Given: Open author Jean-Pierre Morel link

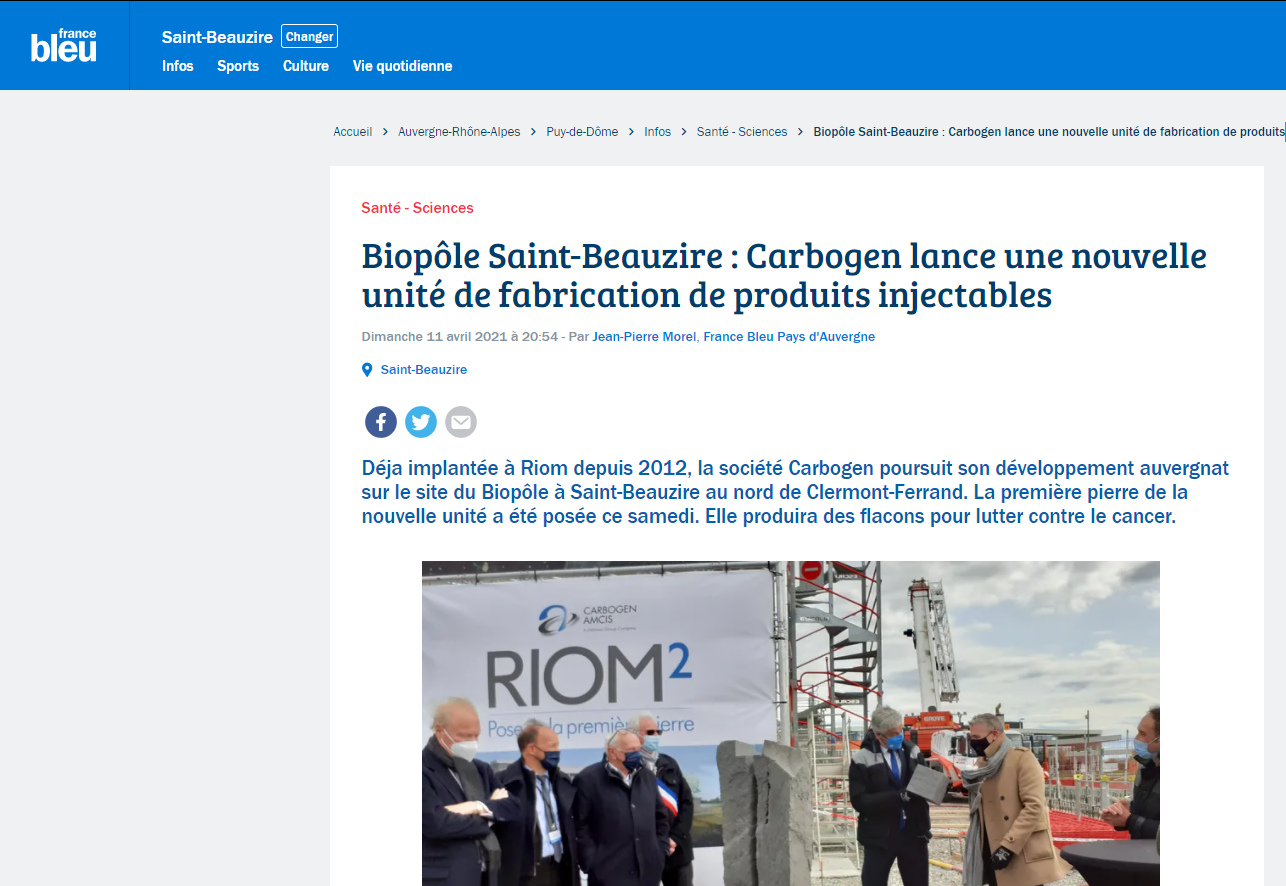Looking at the screenshot, I should pyautogui.click(x=644, y=337).
